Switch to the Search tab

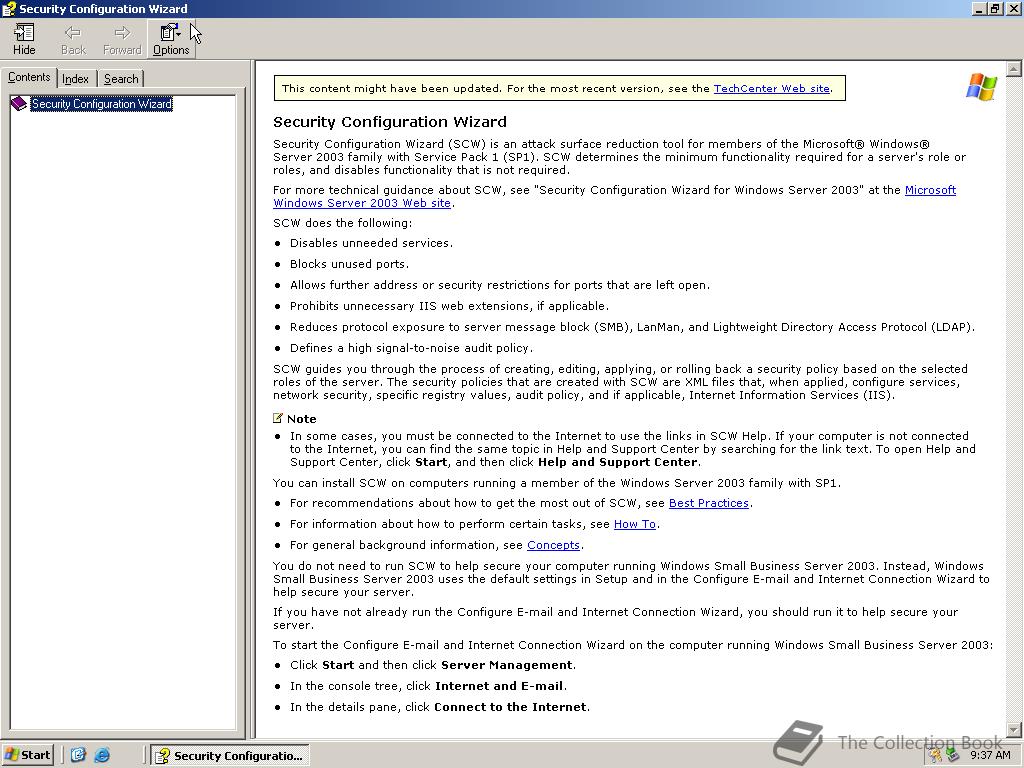(121, 78)
